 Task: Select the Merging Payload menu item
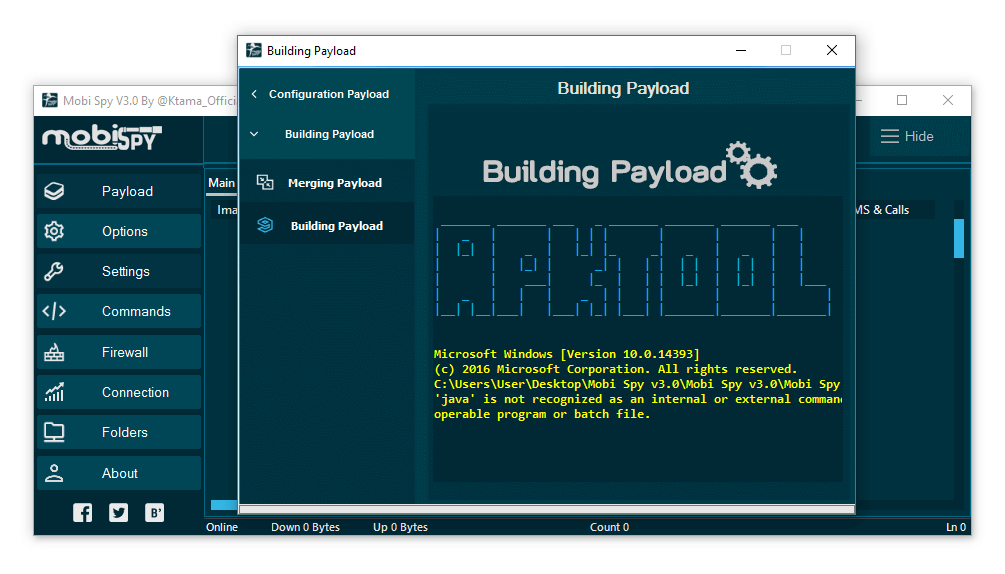pos(334,183)
